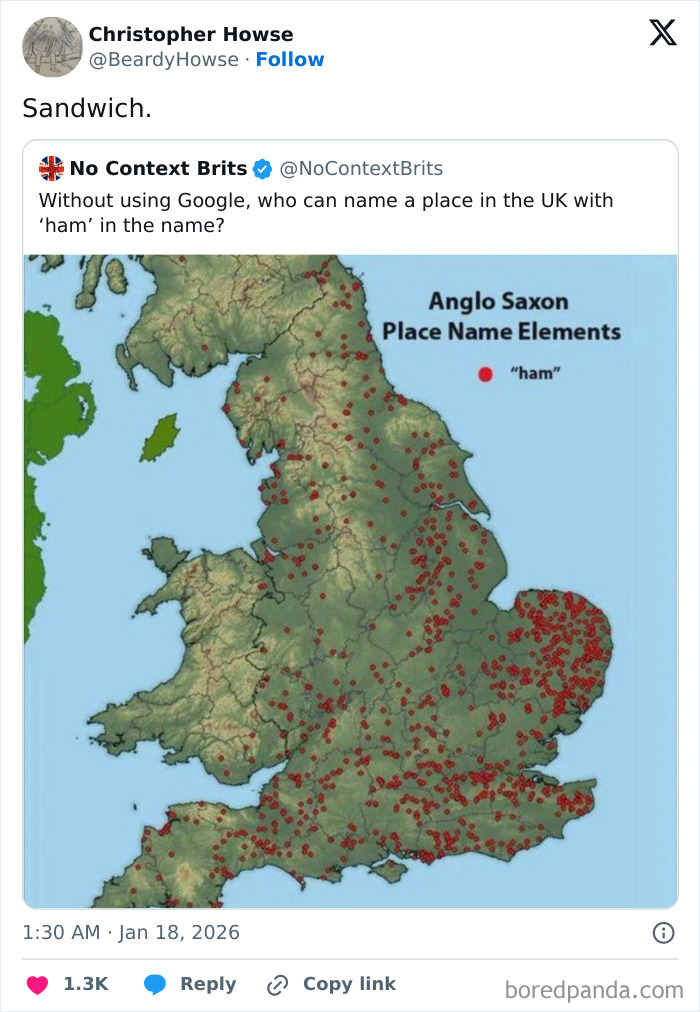Viewport: 700px width, 1012px height.
Task: Visit the boredpanda.com watermark link
Action: 596,984
